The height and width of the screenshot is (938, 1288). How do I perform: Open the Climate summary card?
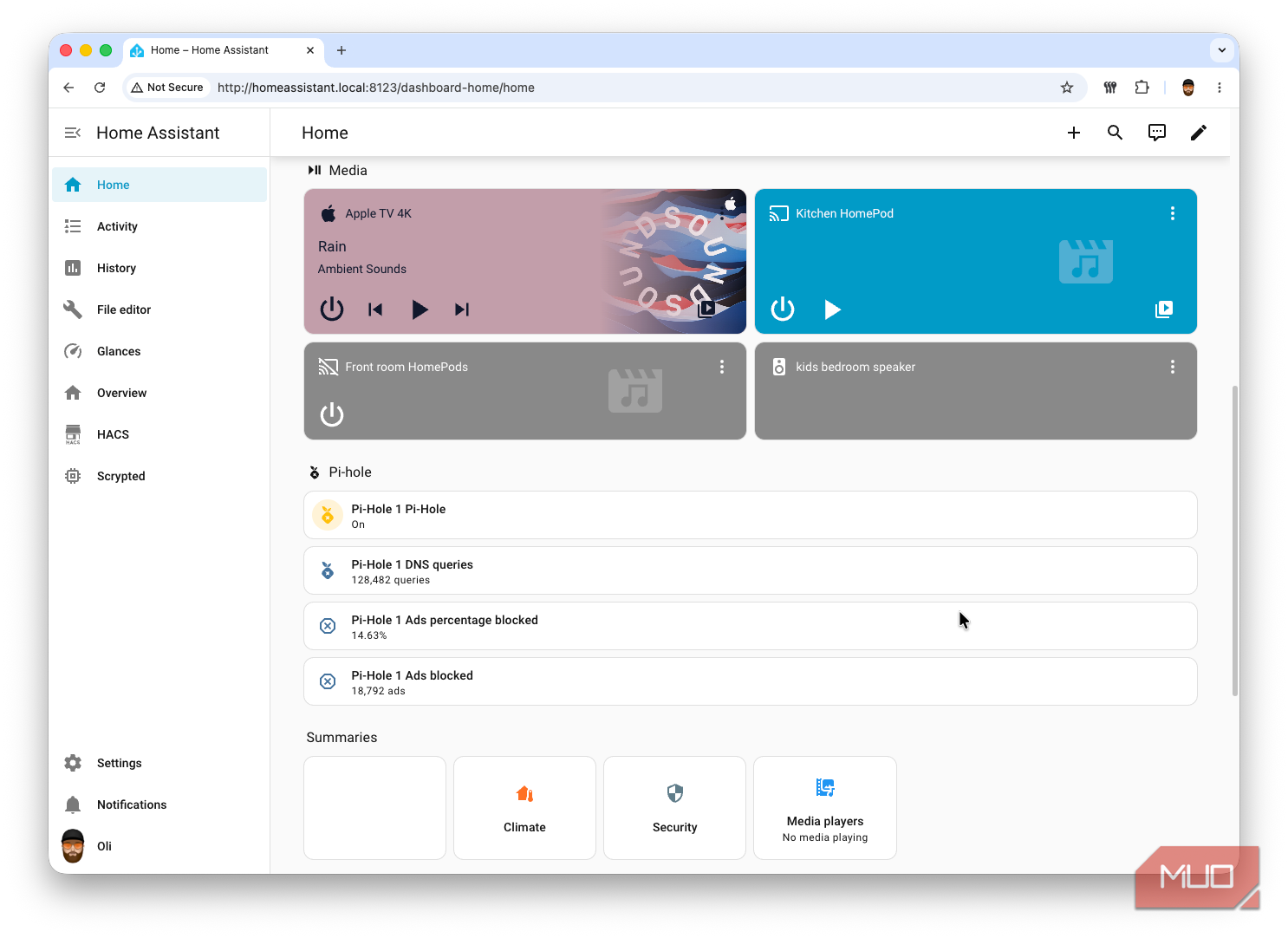pos(524,808)
